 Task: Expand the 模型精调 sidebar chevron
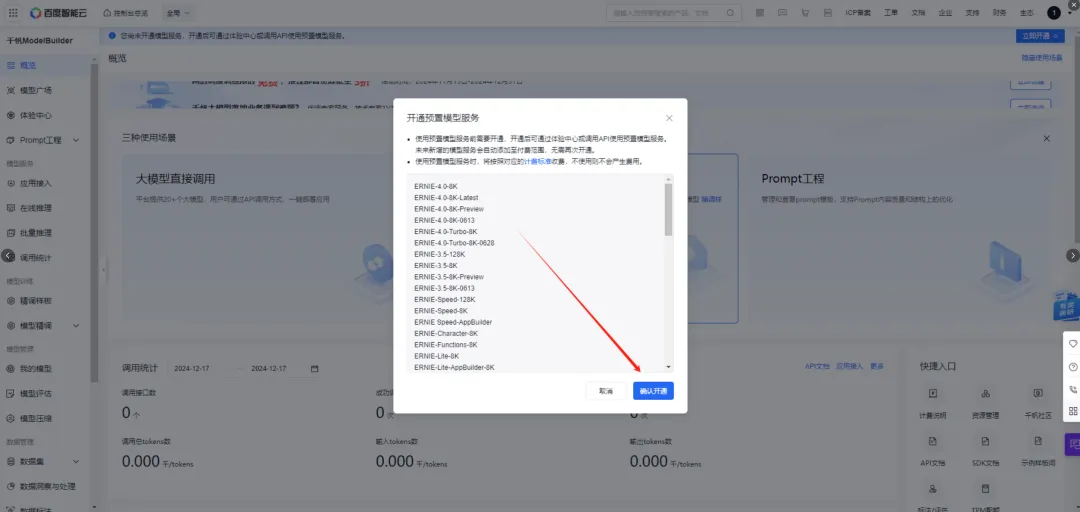76,325
